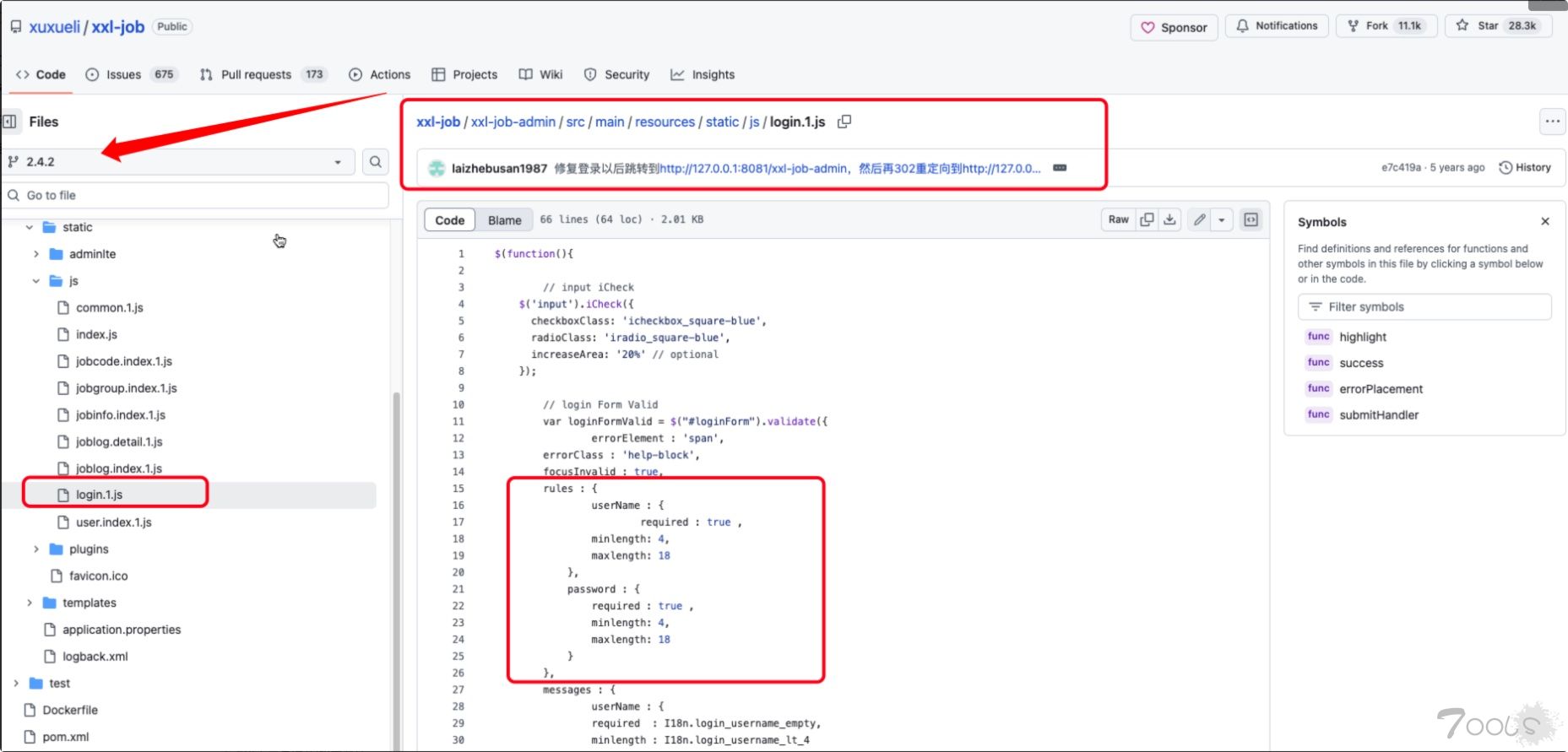Open xuxueli owner profile link

[55, 27]
